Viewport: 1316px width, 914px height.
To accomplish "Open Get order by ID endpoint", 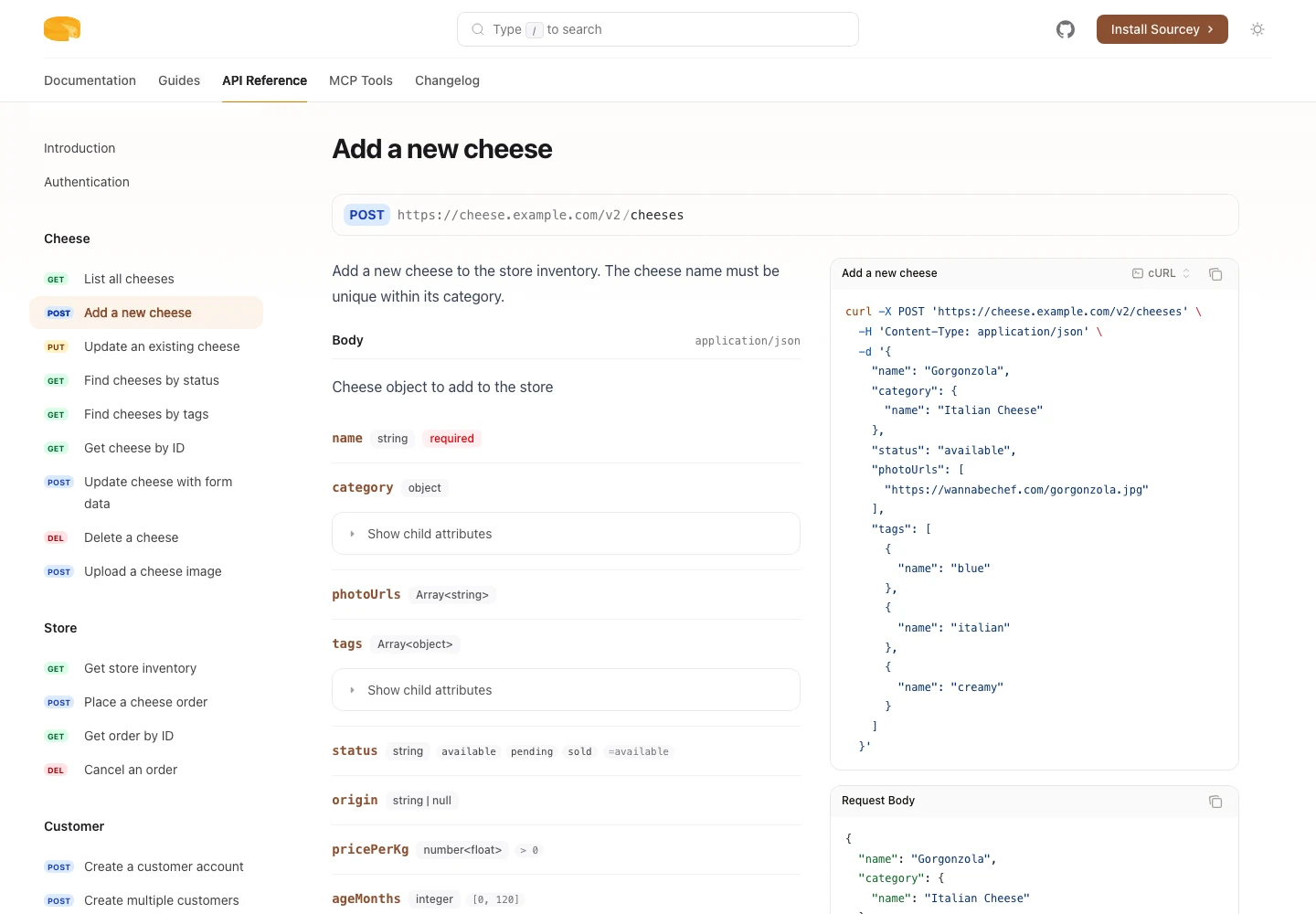I will (146, 736).
